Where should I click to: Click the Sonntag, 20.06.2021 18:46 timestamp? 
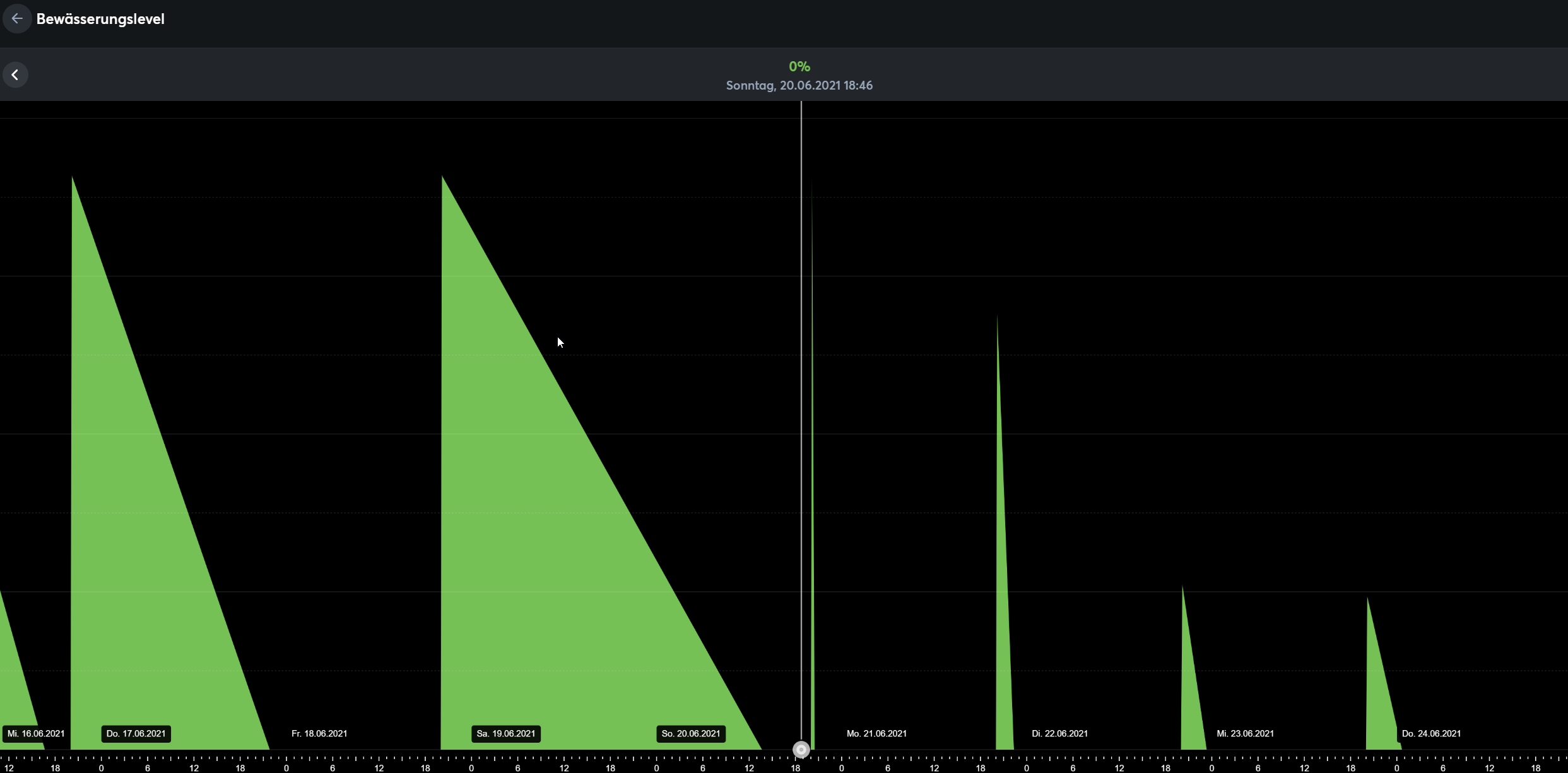coord(799,85)
